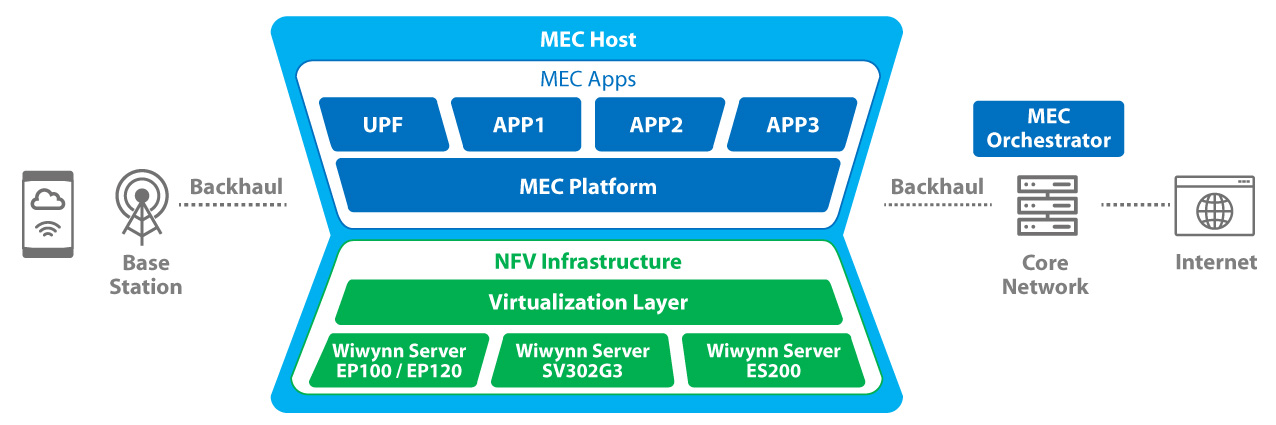Select the APP3 block
Screen dimensions: 1276x425
pos(792,125)
